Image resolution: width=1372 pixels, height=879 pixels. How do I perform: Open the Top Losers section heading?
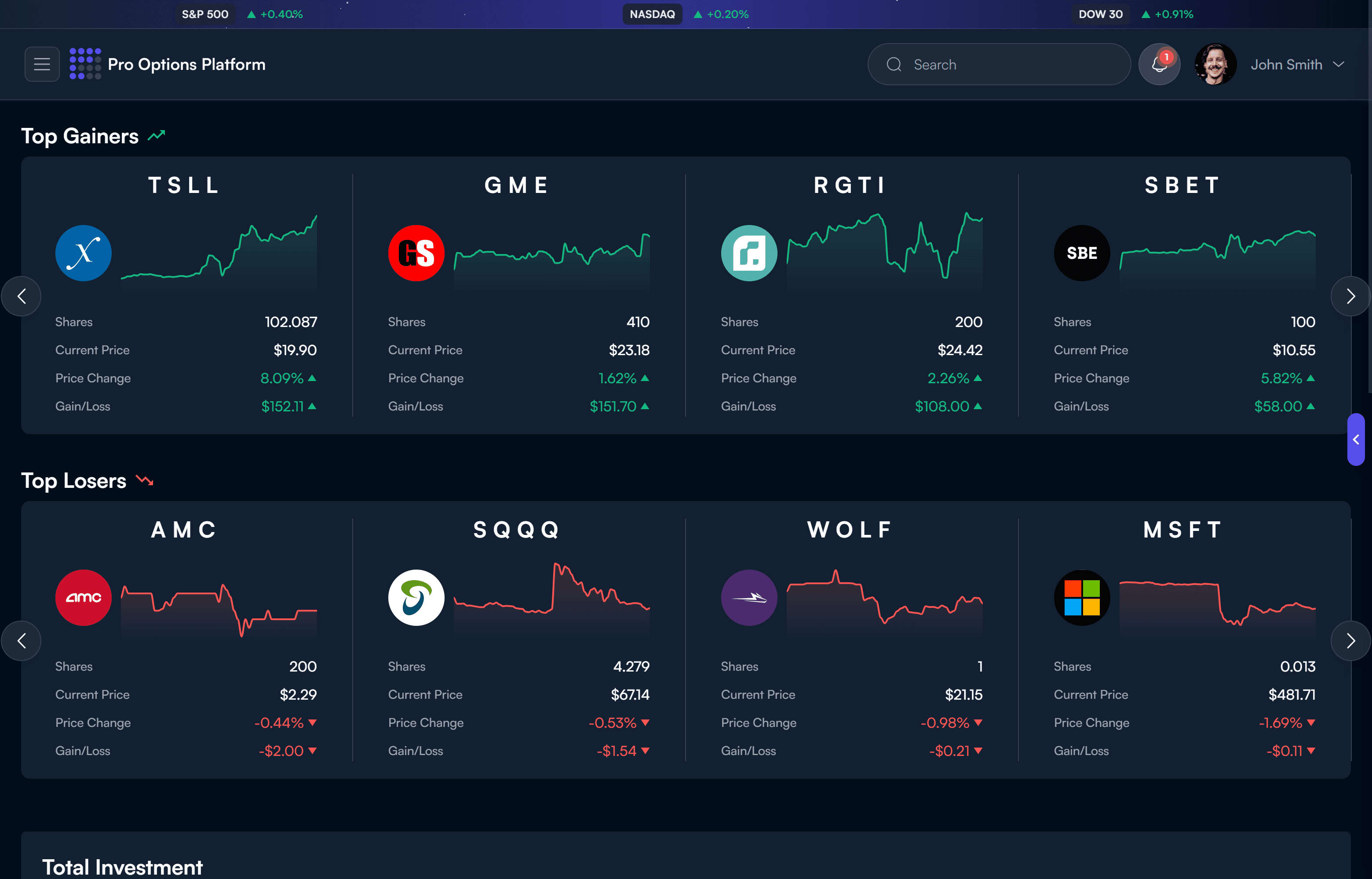[73, 481]
